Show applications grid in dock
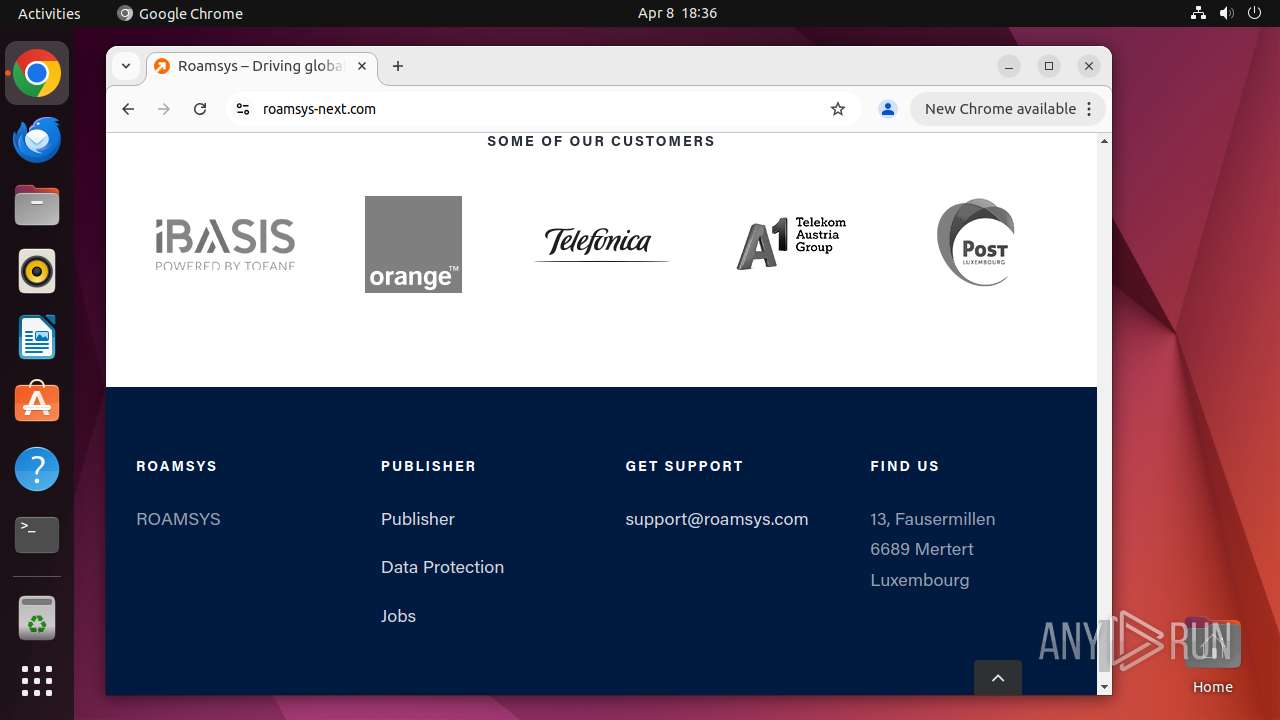This screenshot has height=720, width=1280. point(37,681)
